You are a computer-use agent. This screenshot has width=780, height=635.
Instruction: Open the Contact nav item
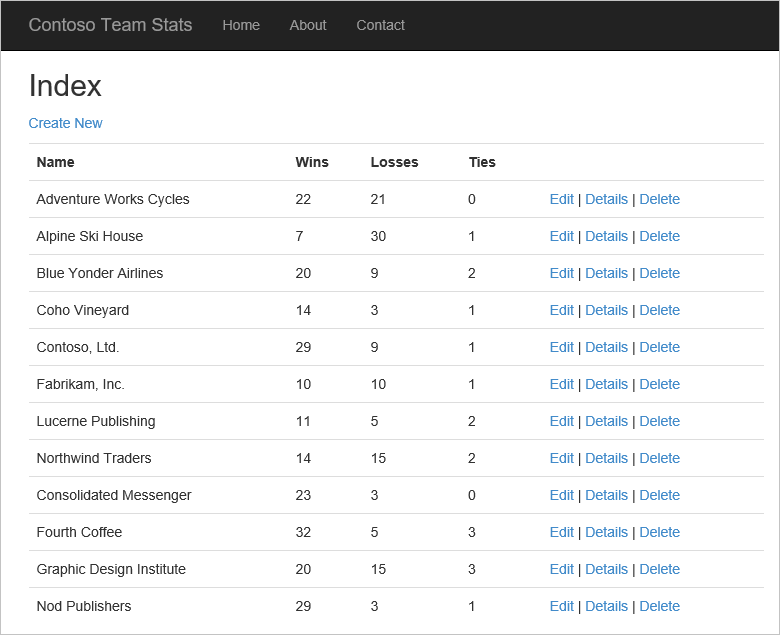380,25
